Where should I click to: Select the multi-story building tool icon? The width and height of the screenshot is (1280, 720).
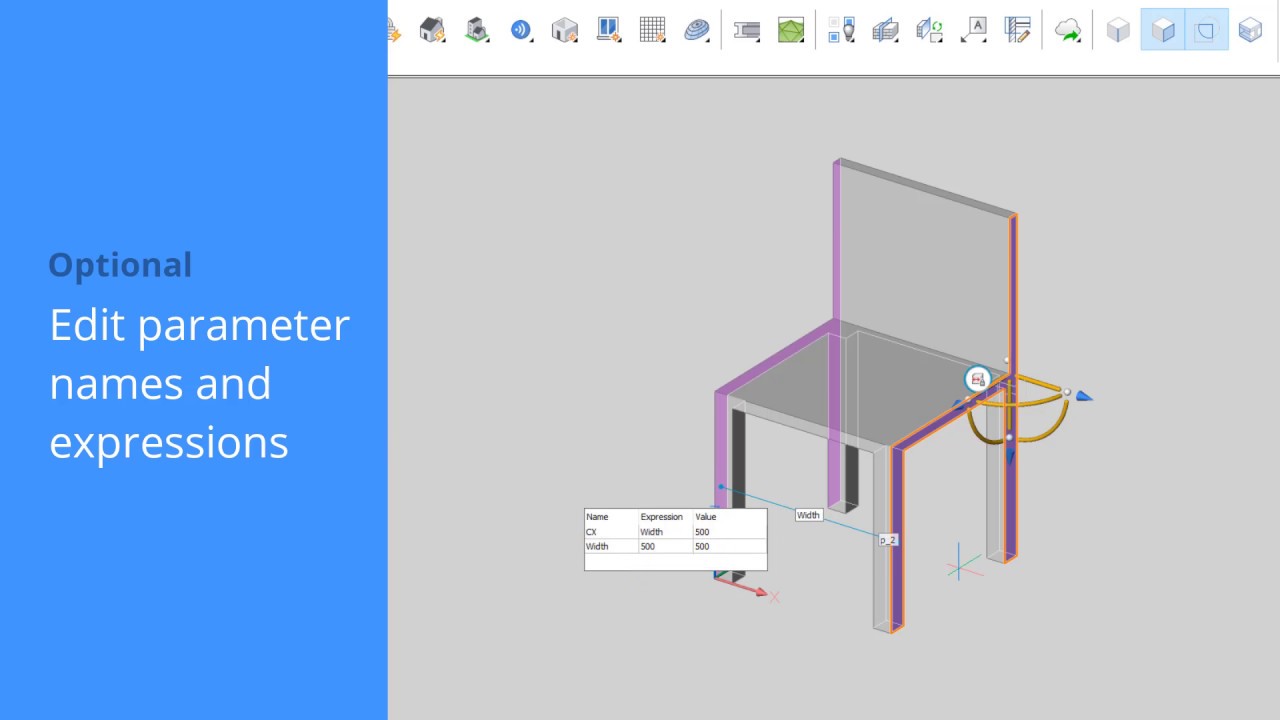click(477, 30)
